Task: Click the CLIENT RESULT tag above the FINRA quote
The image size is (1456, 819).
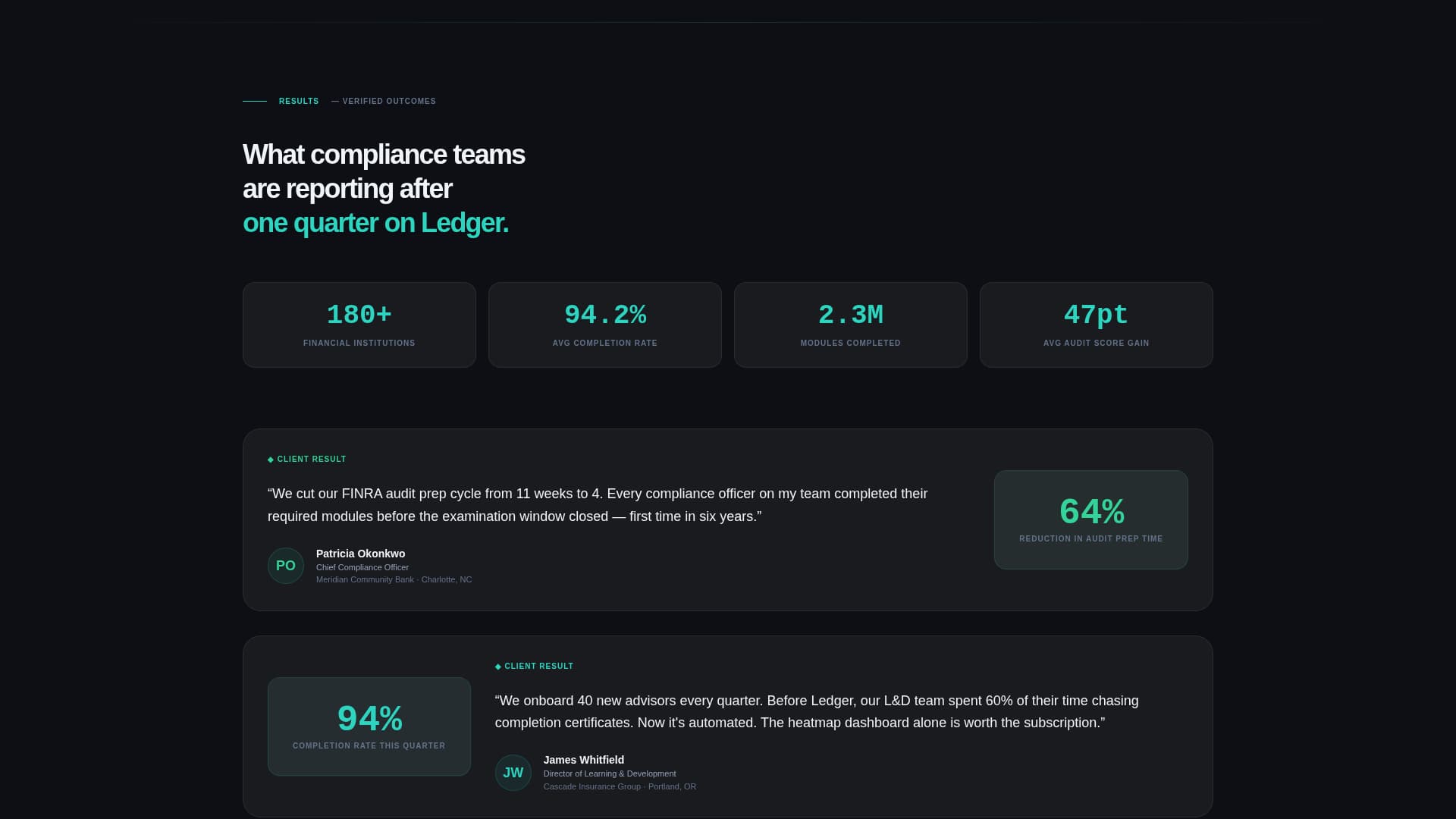Action: point(307,460)
